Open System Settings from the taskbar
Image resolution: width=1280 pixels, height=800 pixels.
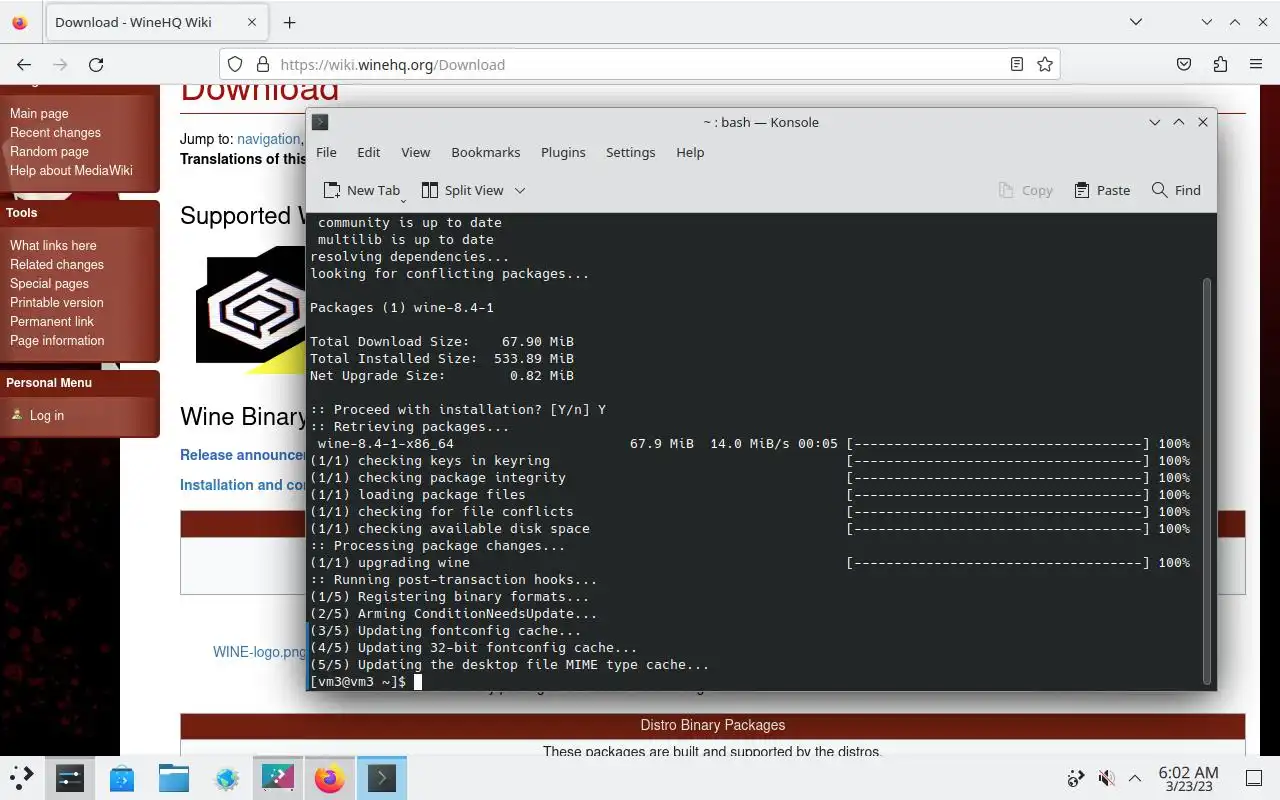pos(70,778)
